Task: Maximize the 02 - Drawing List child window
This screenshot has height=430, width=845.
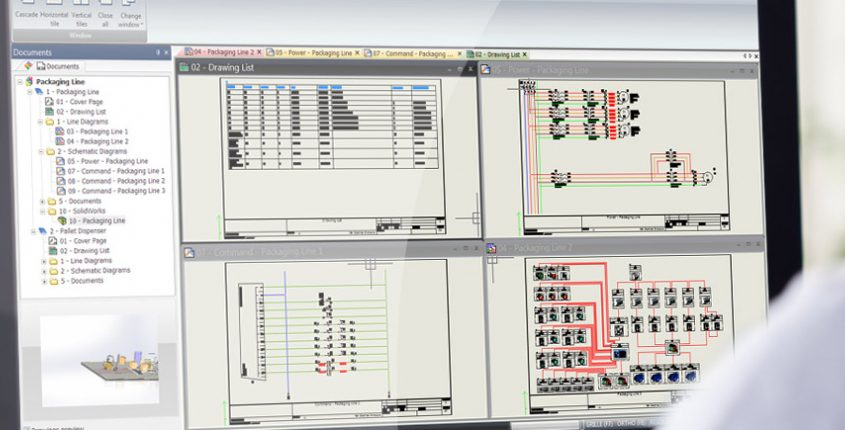Action: [460, 69]
